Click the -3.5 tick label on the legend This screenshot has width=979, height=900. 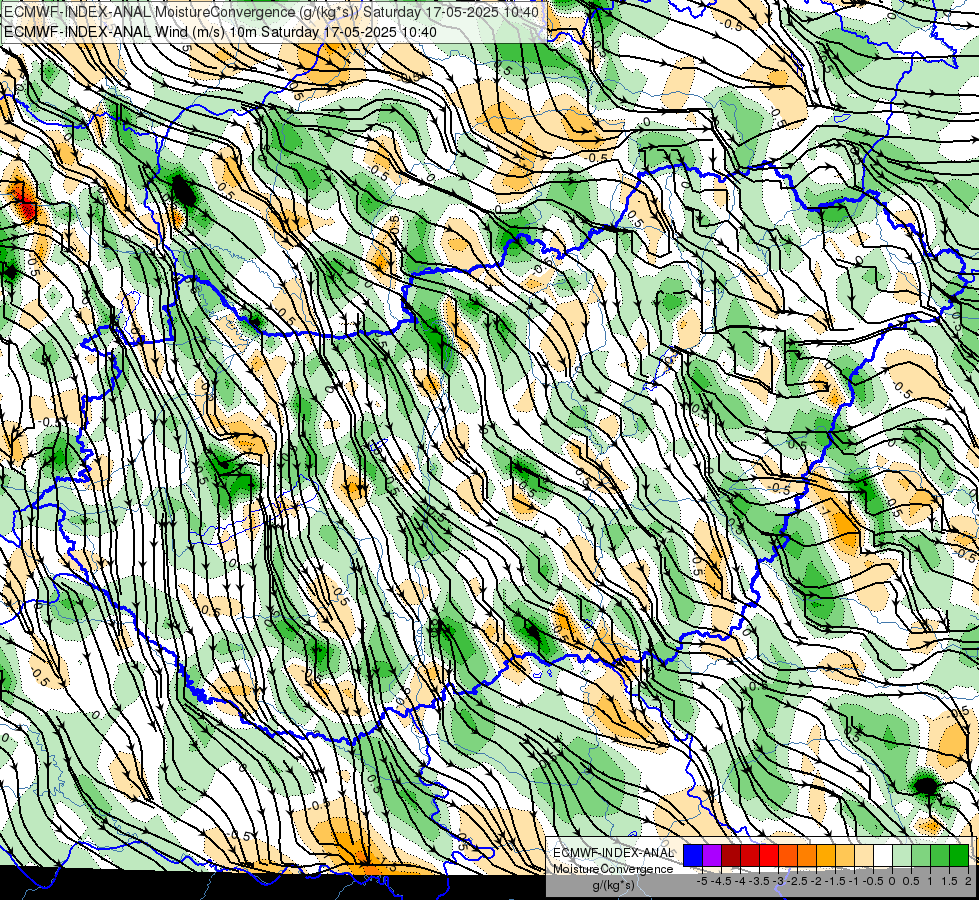pyautogui.click(x=759, y=881)
